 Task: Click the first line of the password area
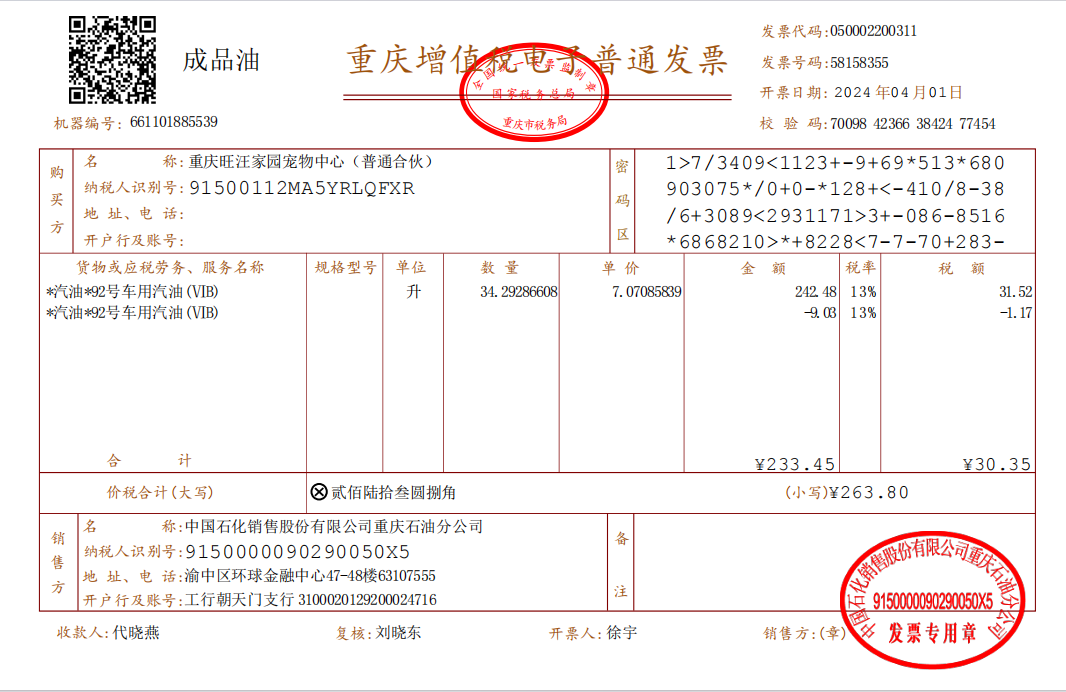pos(835,163)
